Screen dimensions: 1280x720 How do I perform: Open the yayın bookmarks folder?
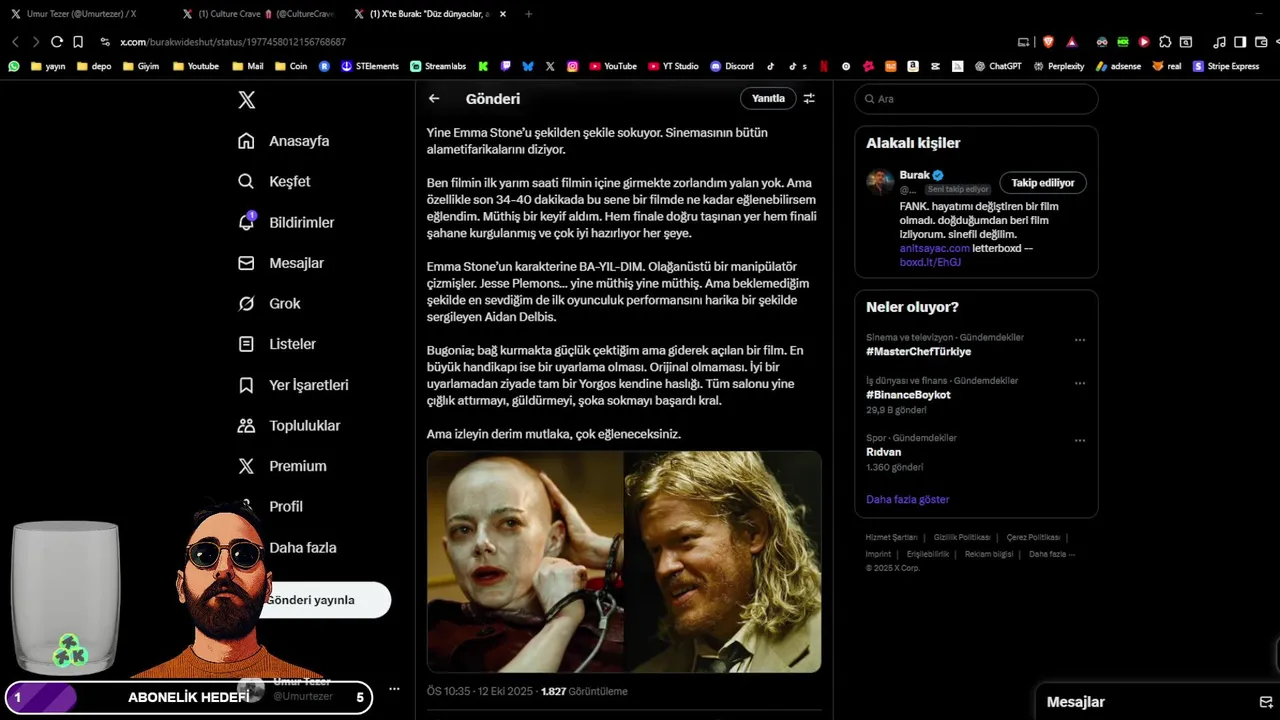click(48, 66)
